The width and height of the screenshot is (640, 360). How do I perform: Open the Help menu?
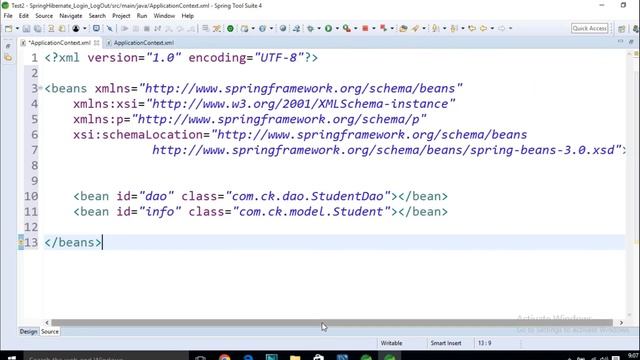pyautogui.click(x=187, y=16)
